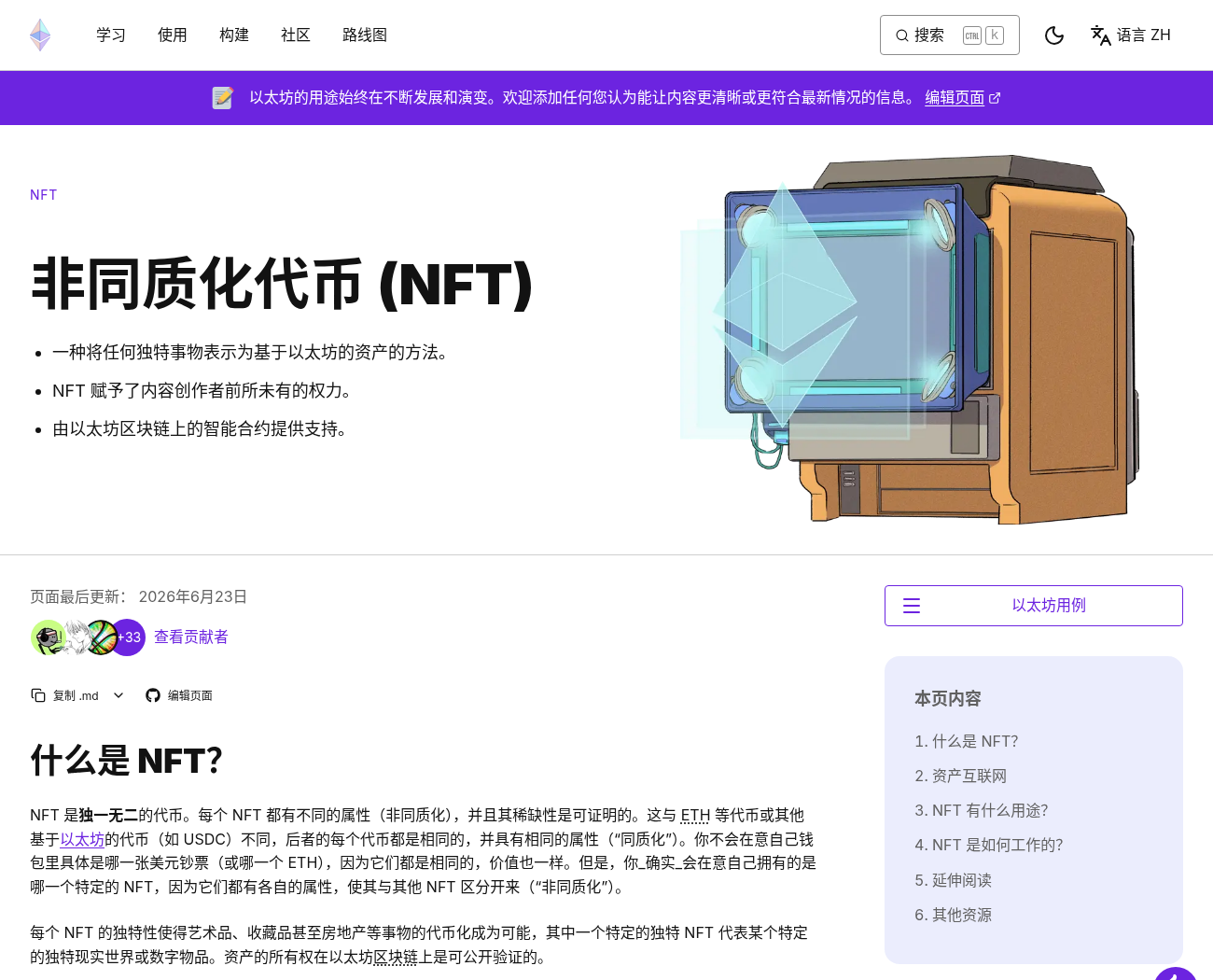Expand the chevron next to 复制 .md
Viewport: 1213px width, 980px height.
pos(119,695)
